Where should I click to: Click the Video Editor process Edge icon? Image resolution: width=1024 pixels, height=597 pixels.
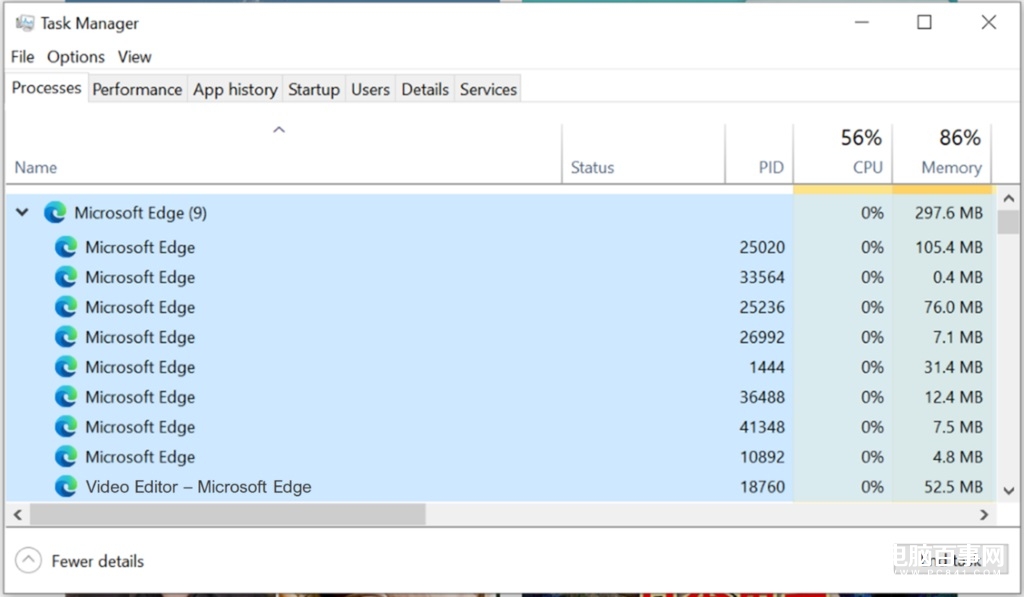66,487
